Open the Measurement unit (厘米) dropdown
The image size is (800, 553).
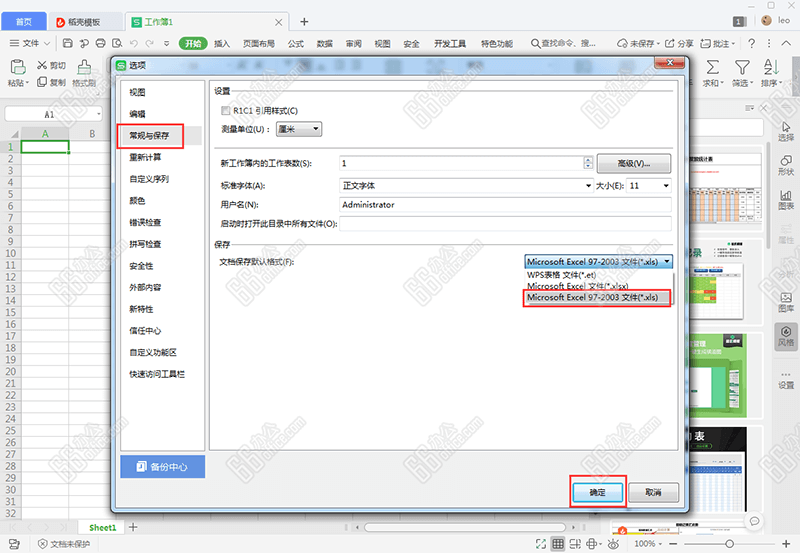coord(298,129)
